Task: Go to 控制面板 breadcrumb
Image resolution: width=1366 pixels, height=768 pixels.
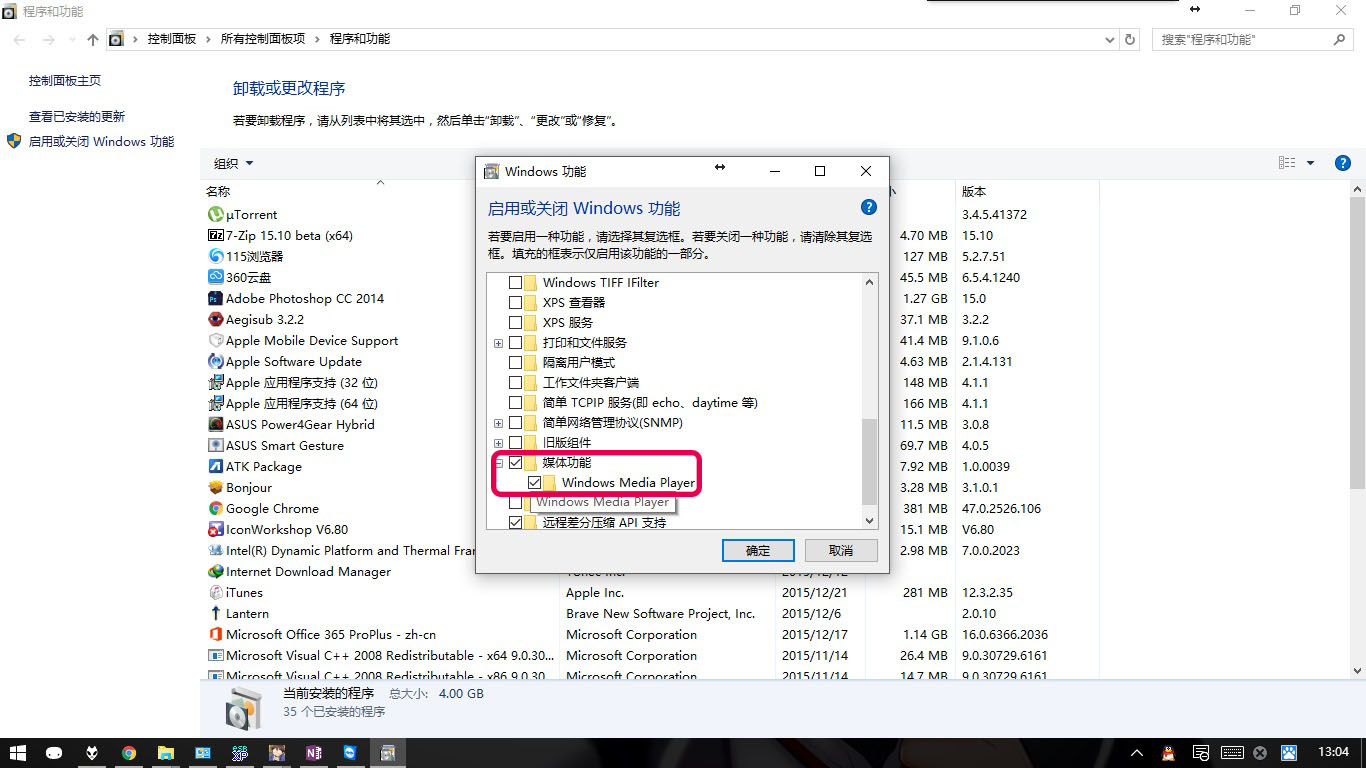Action: 172,39
